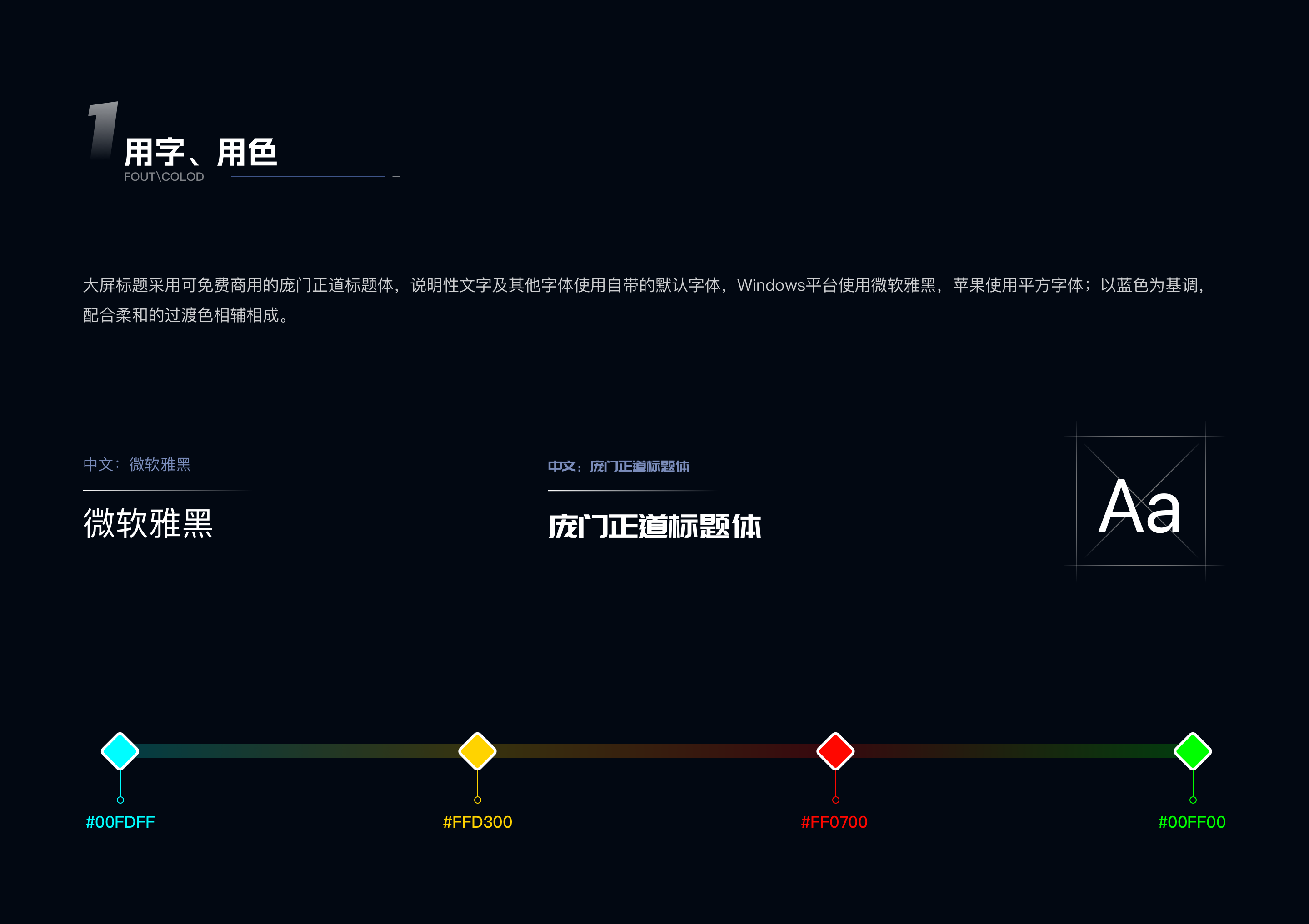Image resolution: width=1309 pixels, height=924 pixels.
Task: Click the description line 配合柔和的过渡色相辅相成
Action: coord(186,315)
